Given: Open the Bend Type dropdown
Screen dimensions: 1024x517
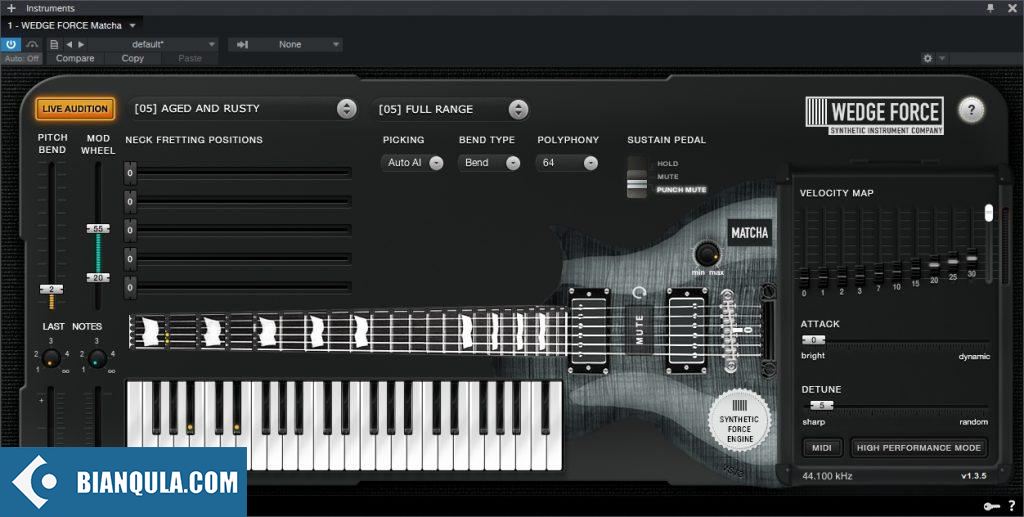Looking at the screenshot, I should (x=489, y=163).
